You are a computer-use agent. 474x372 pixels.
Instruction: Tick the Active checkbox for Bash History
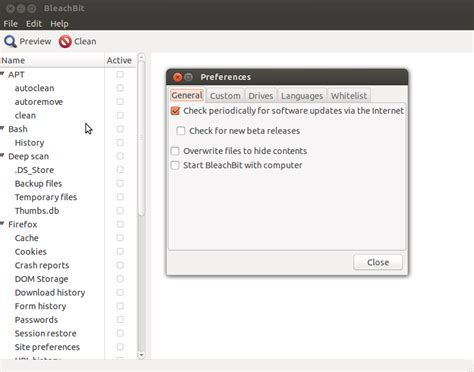pyautogui.click(x=120, y=143)
